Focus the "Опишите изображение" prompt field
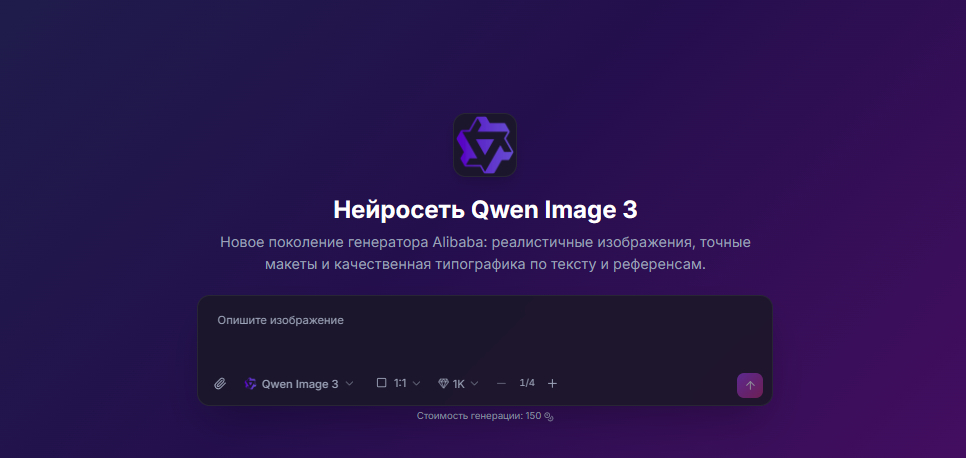The height and width of the screenshot is (458, 966). [484, 335]
